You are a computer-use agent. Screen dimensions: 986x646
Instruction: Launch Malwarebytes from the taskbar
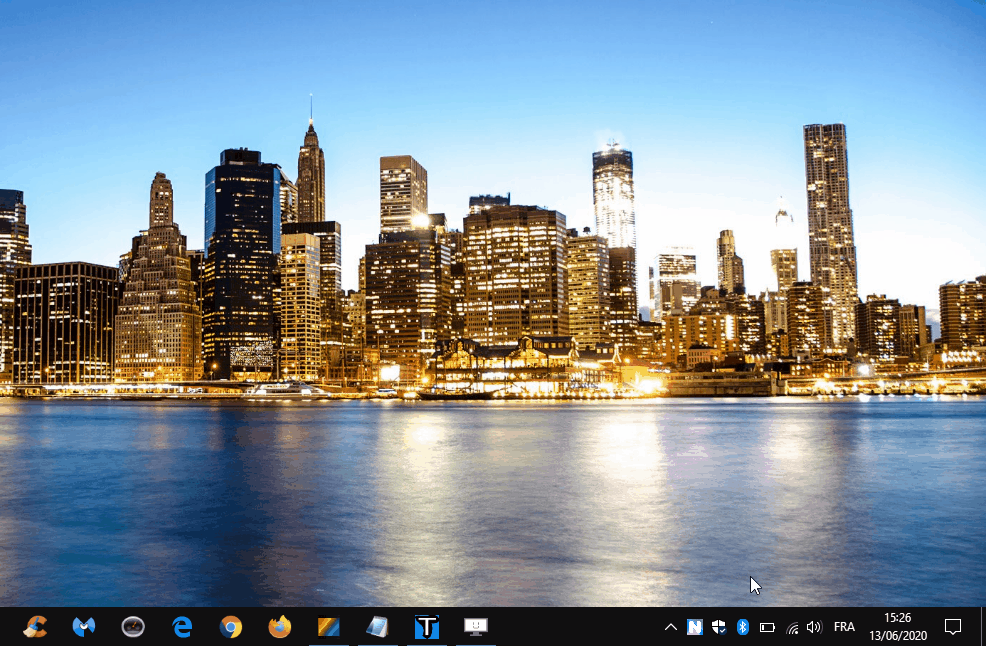84,627
